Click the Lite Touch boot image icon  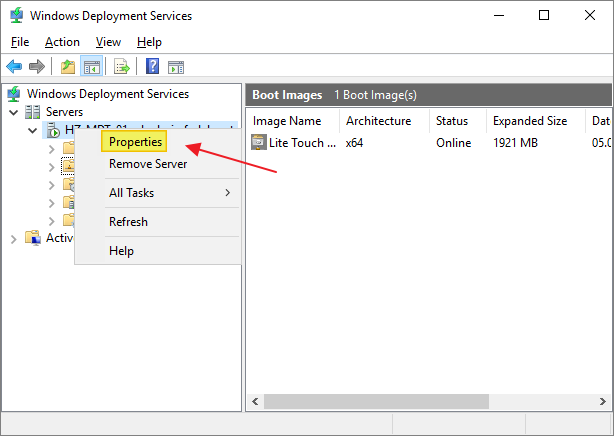(x=259, y=142)
